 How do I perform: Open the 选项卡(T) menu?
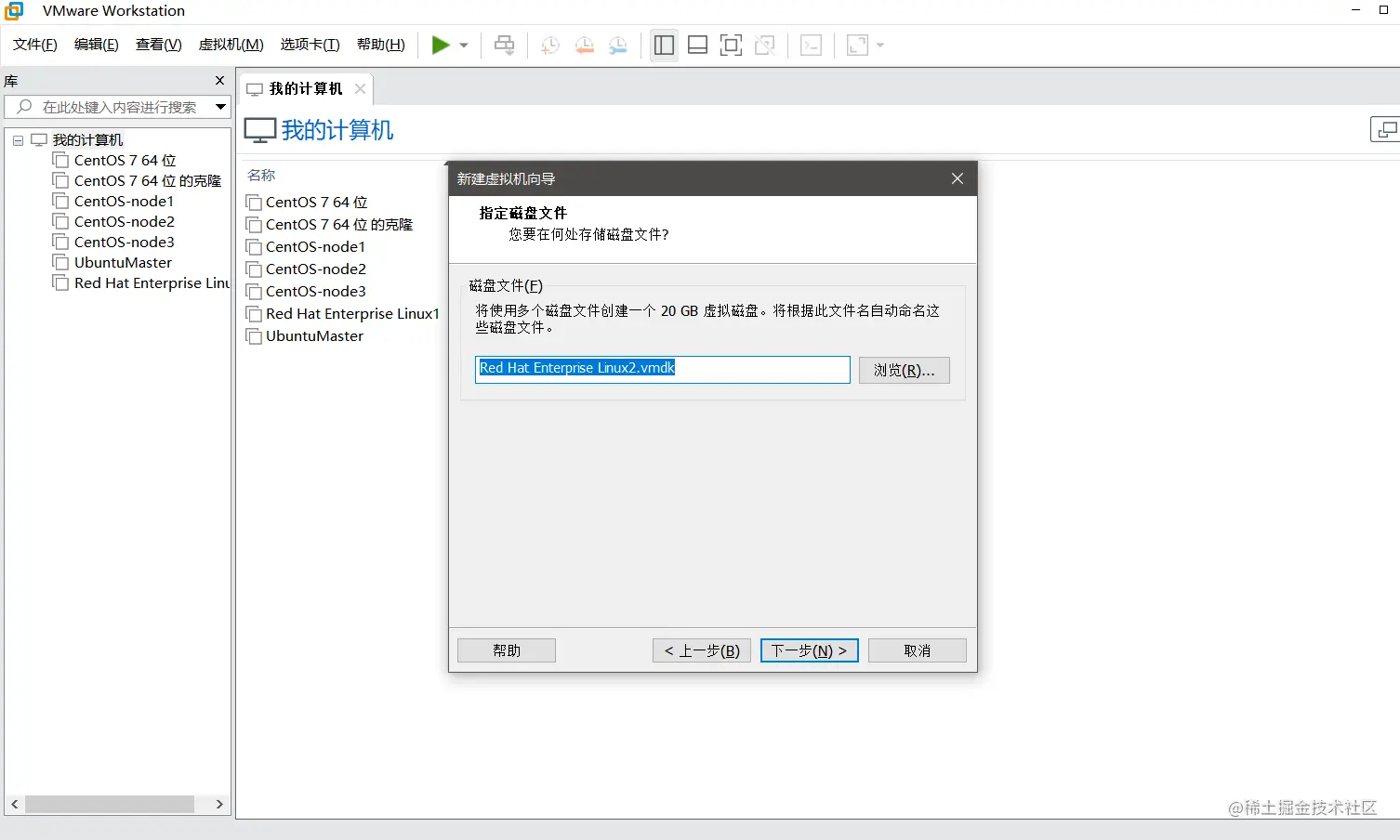click(310, 45)
